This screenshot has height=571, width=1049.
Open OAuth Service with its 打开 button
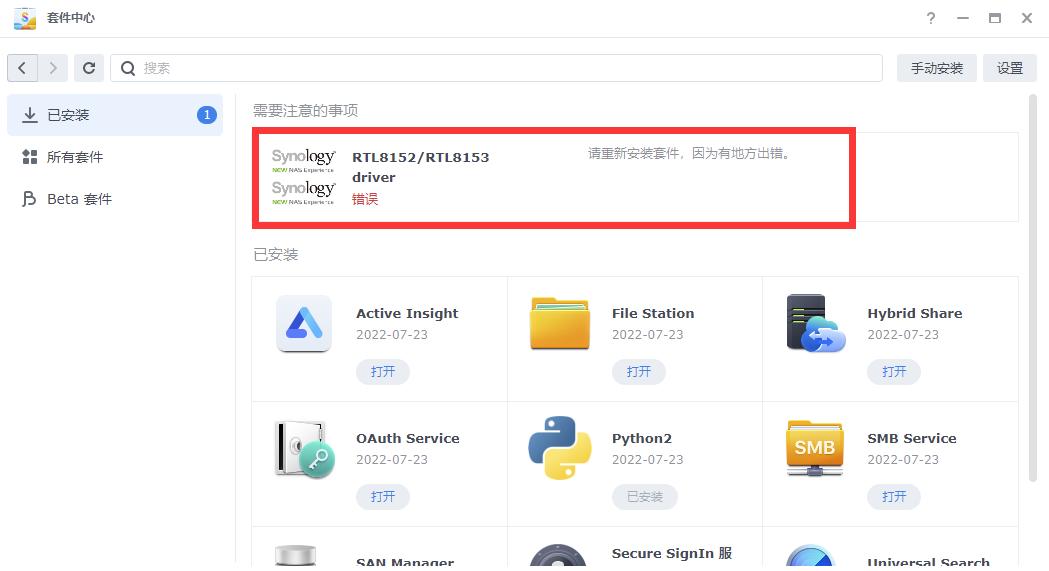pos(383,497)
